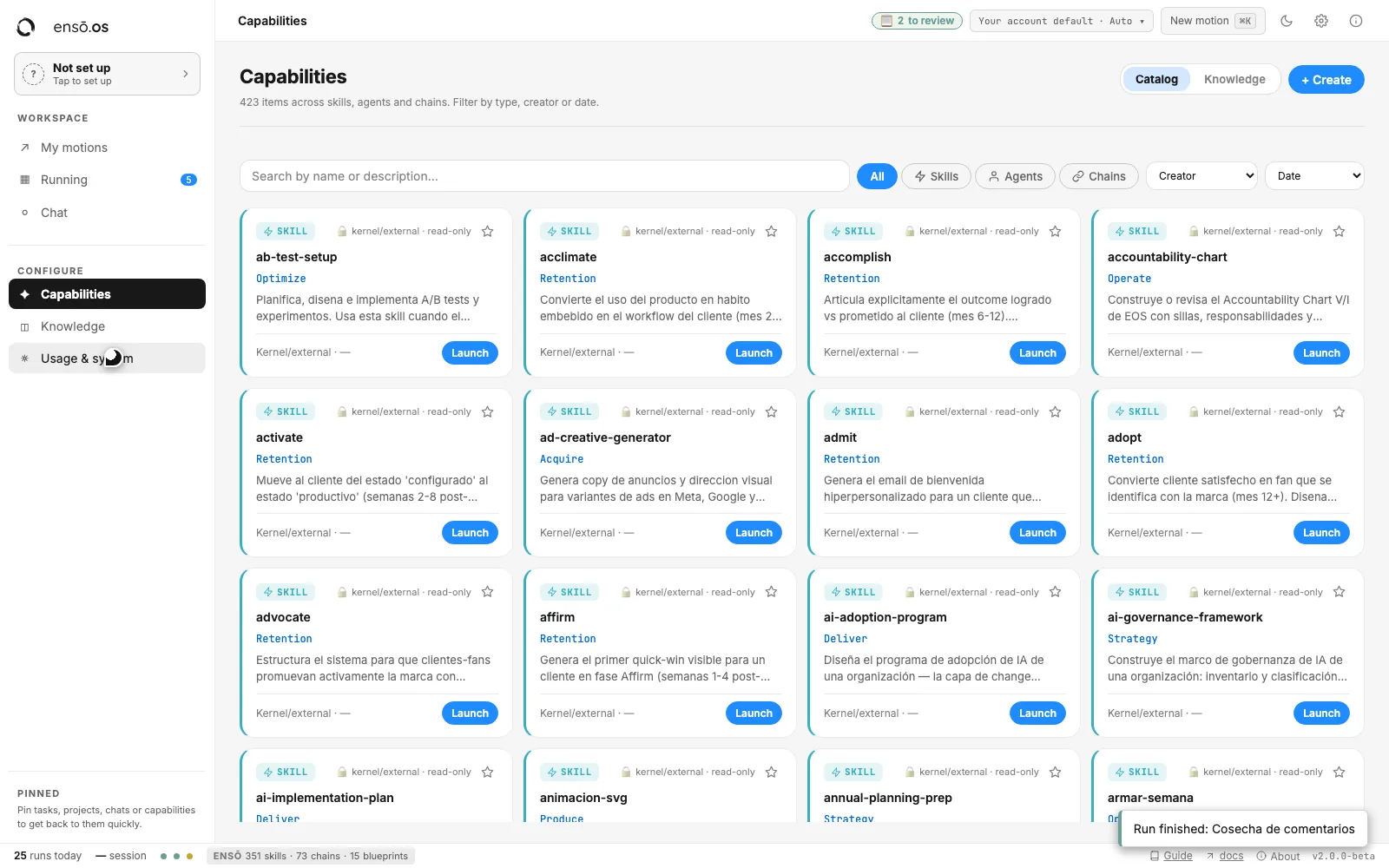Click the Create button
1389x868 pixels.
pos(1326,79)
